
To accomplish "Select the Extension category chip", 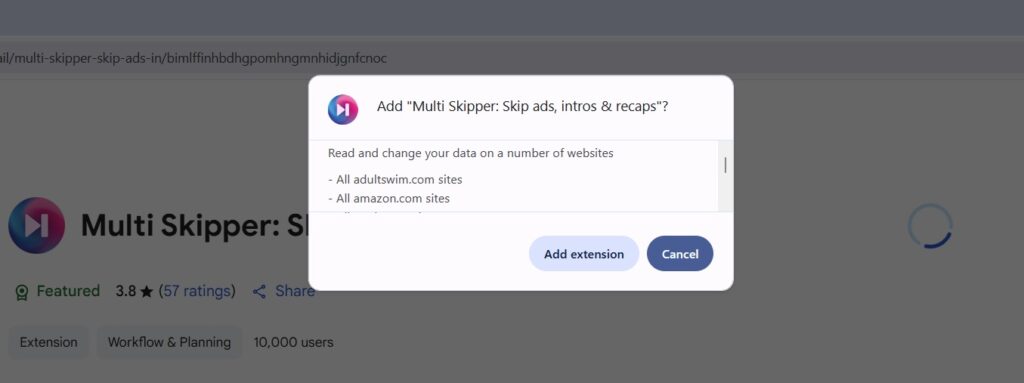I will 48,342.
